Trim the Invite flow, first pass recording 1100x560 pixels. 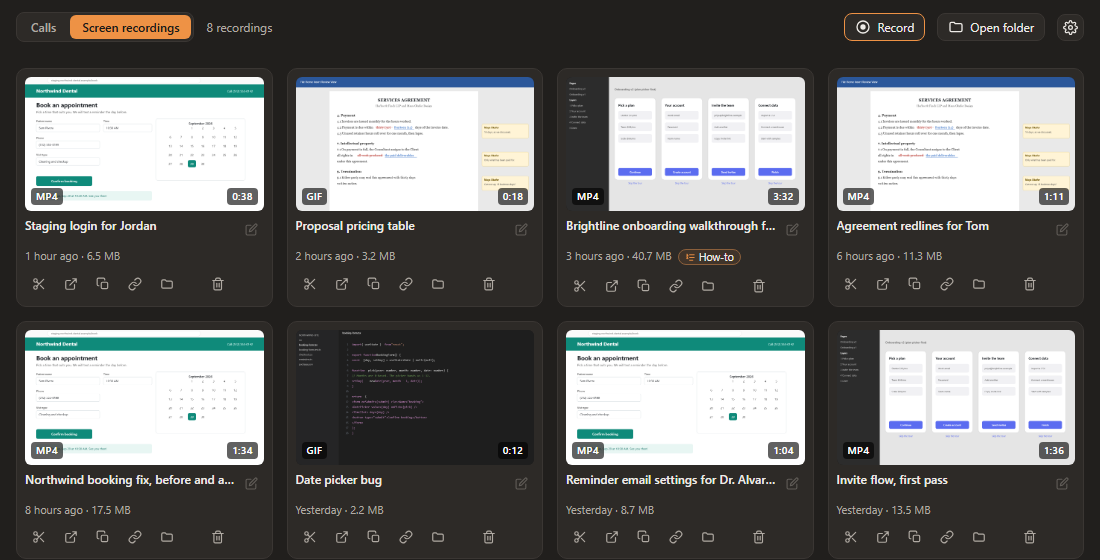point(850,537)
